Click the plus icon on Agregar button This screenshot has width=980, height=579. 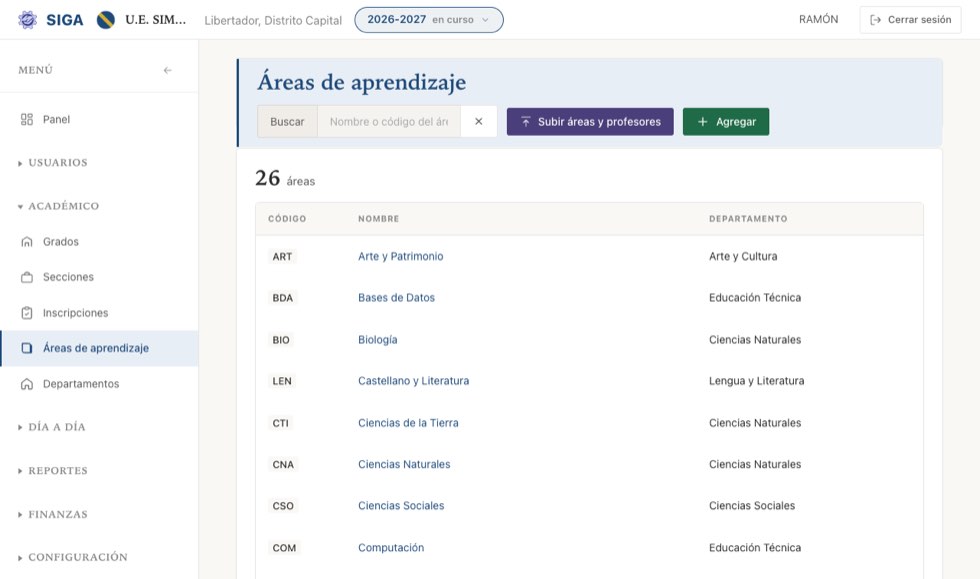point(702,121)
